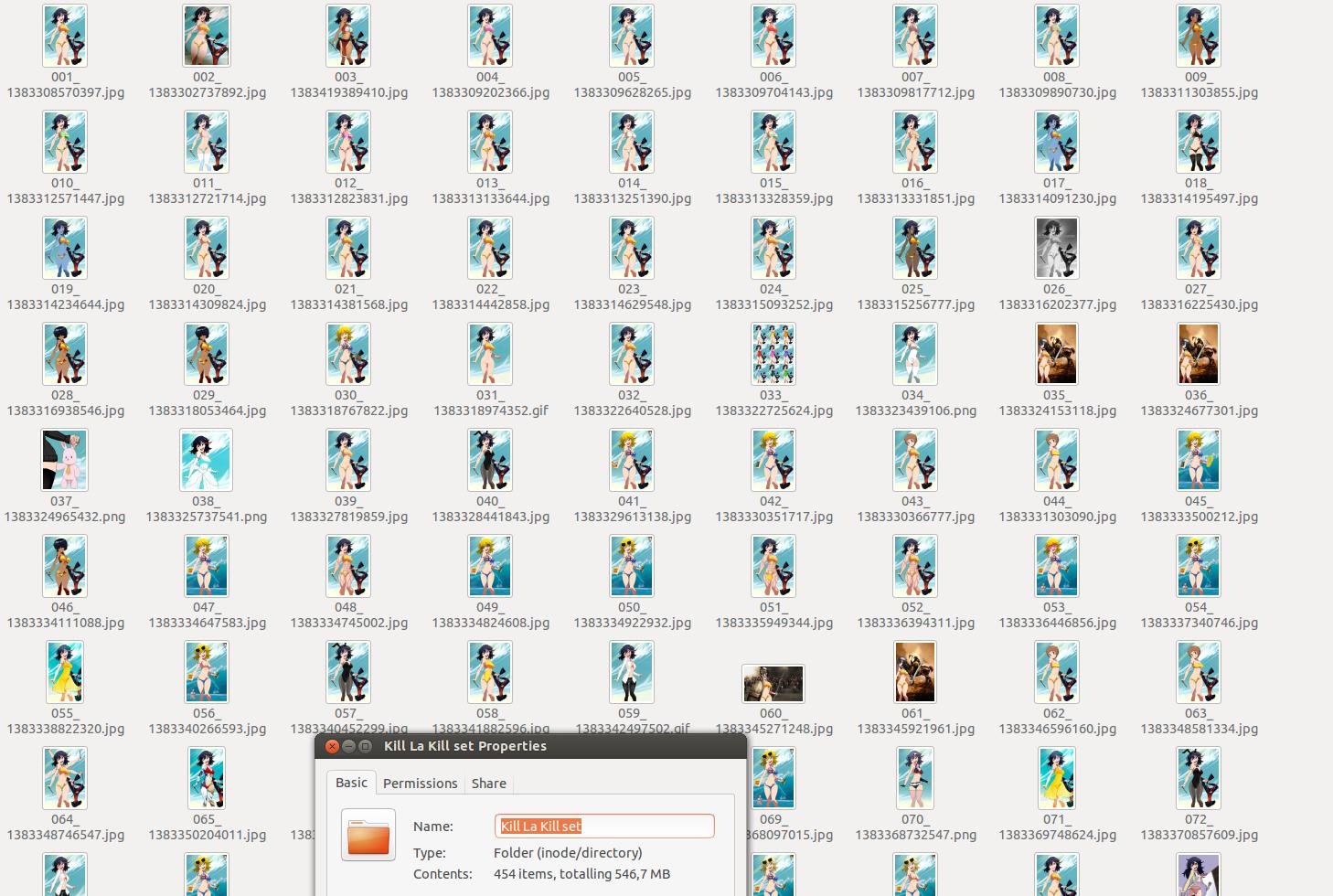Screen dimensions: 1333x896
Task: Select animated file 031_1383318974352.gif
Action: click(x=490, y=354)
